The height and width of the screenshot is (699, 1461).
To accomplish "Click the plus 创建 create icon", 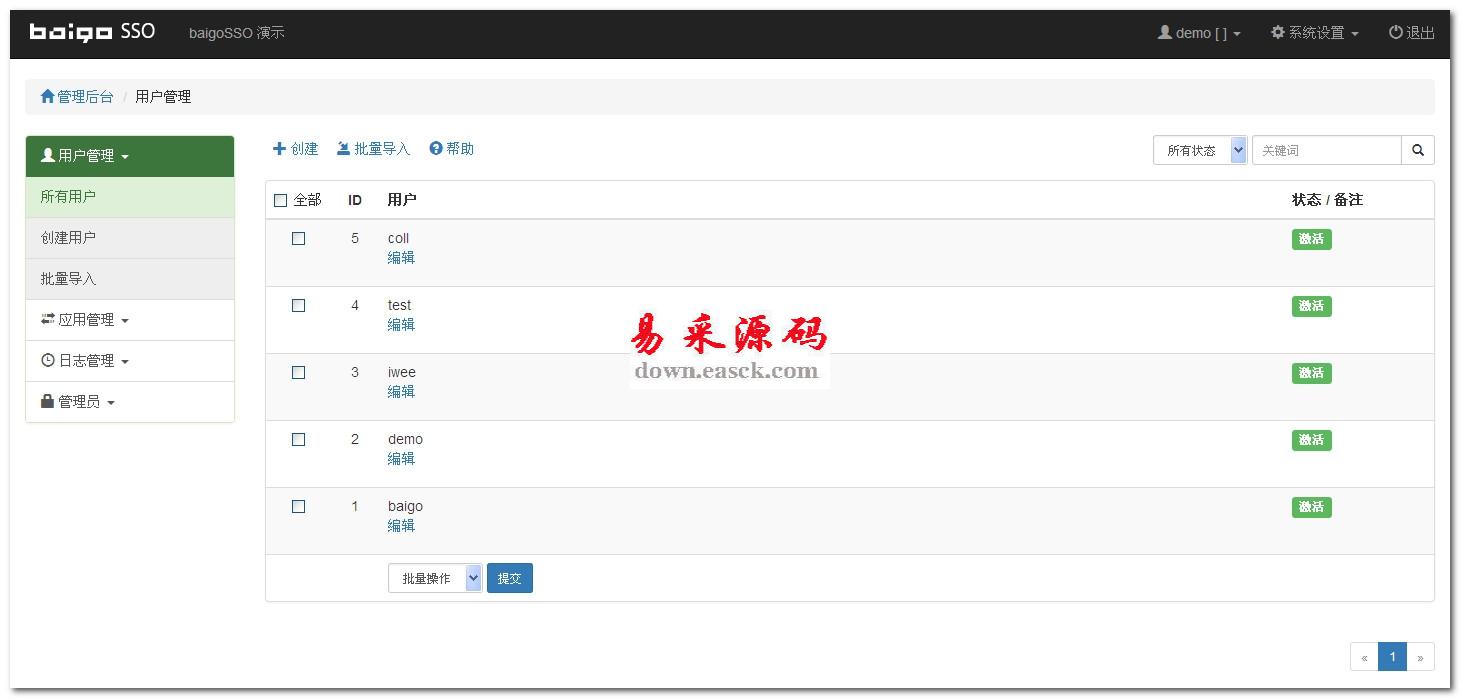I will pyautogui.click(x=280, y=149).
